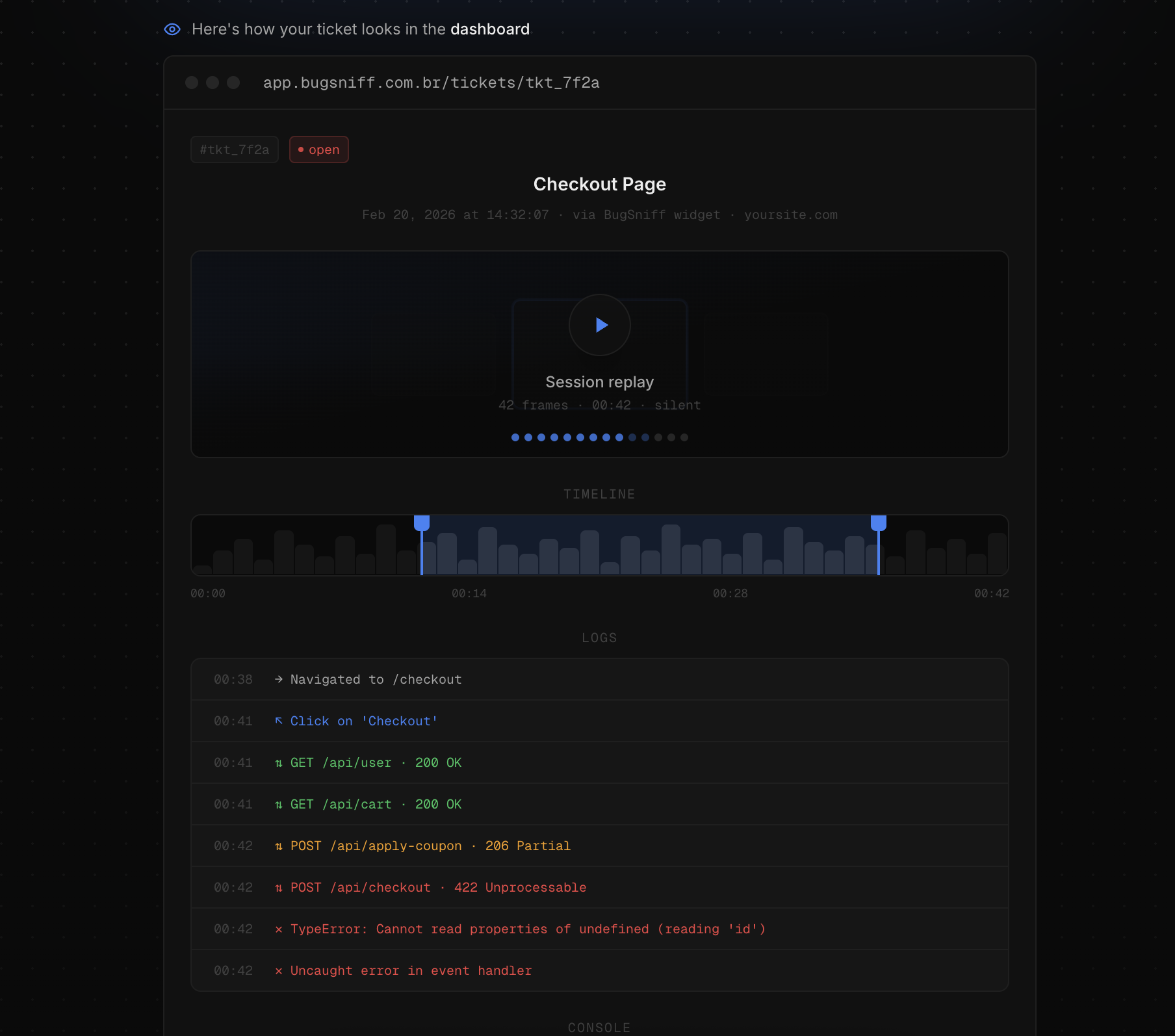Select the GET /api/user 200 OK log
This screenshot has width=1175, height=1036.
[x=600, y=762]
